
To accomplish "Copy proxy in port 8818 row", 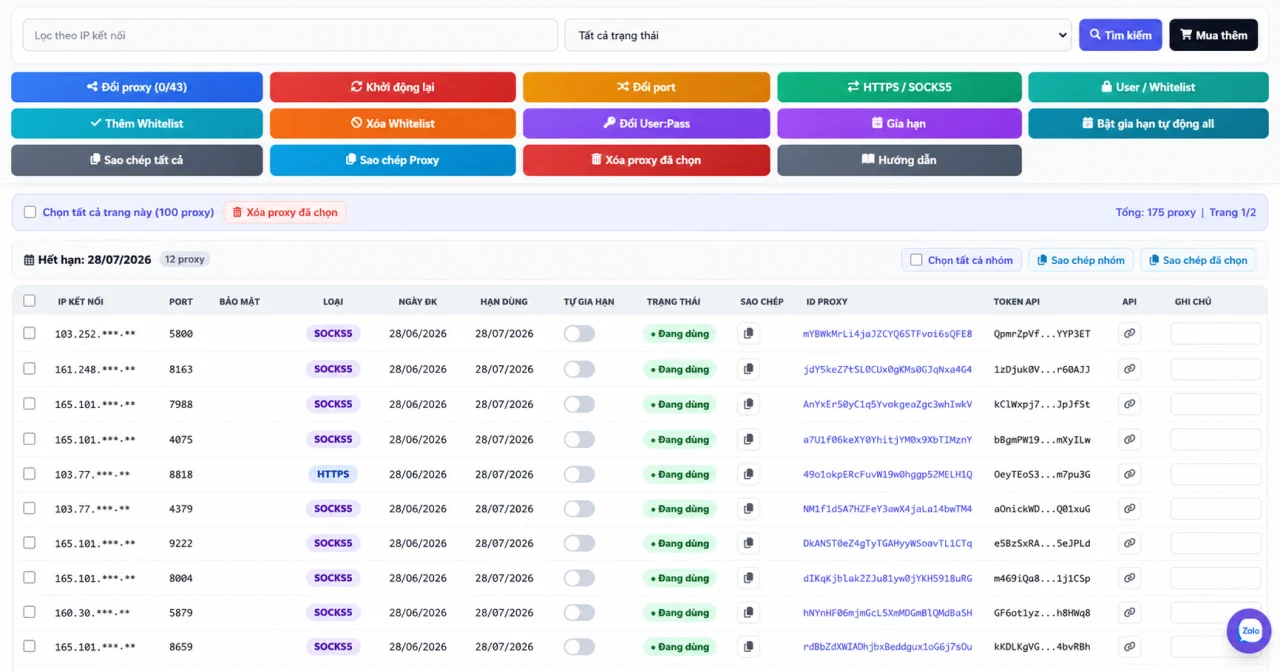I will 748,474.
